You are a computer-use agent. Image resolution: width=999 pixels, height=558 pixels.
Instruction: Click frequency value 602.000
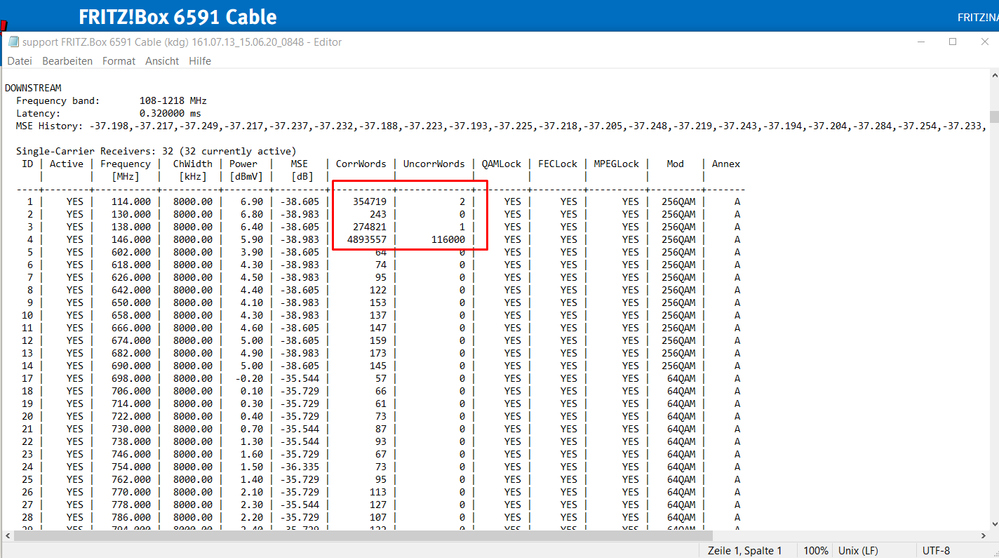tap(131, 252)
